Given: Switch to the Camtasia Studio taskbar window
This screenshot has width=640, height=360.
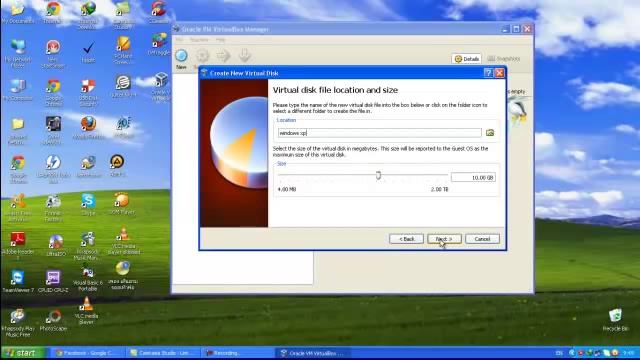Looking at the screenshot, I should point(163,353).
